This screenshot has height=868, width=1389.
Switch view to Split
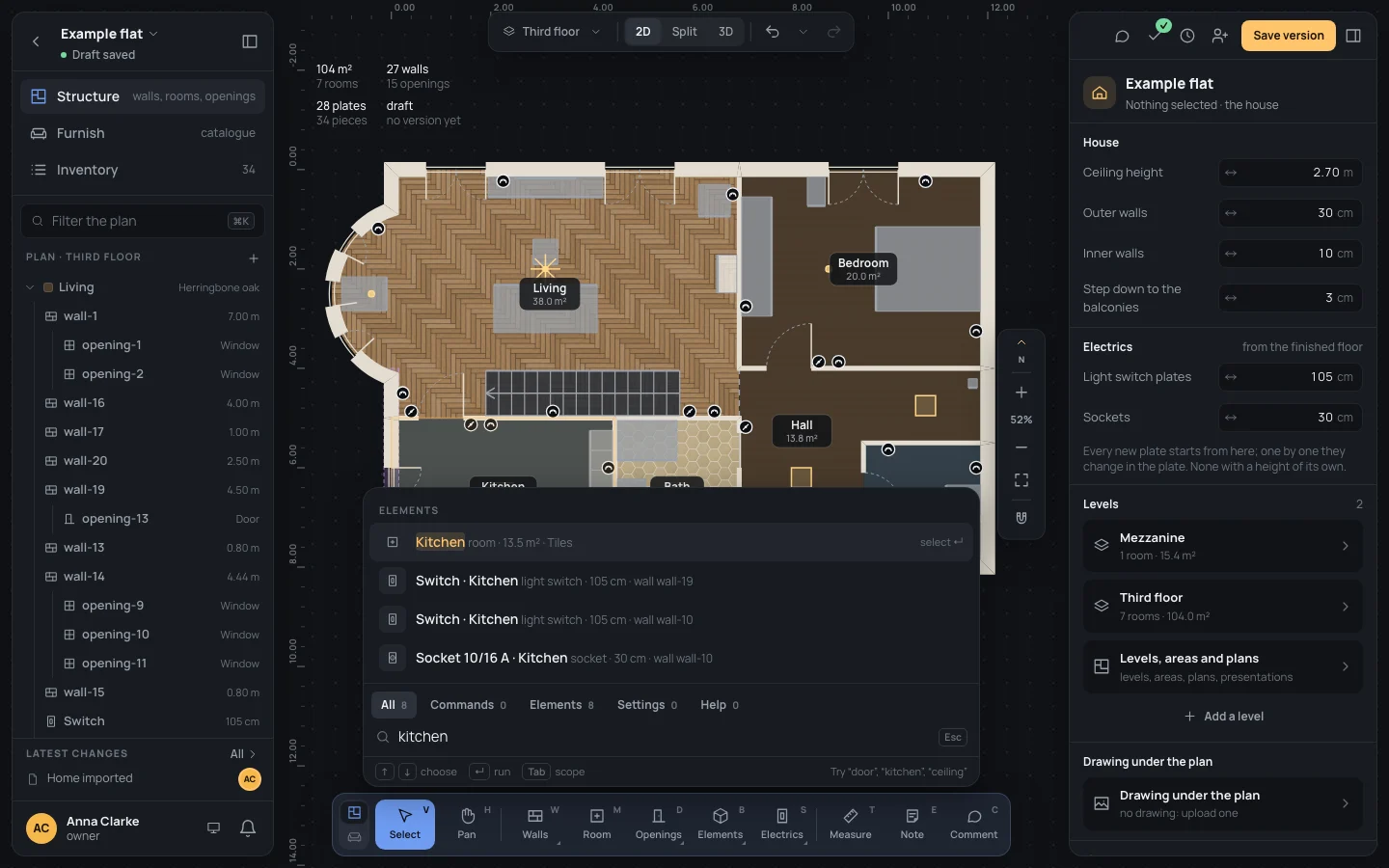pos(684,32)
